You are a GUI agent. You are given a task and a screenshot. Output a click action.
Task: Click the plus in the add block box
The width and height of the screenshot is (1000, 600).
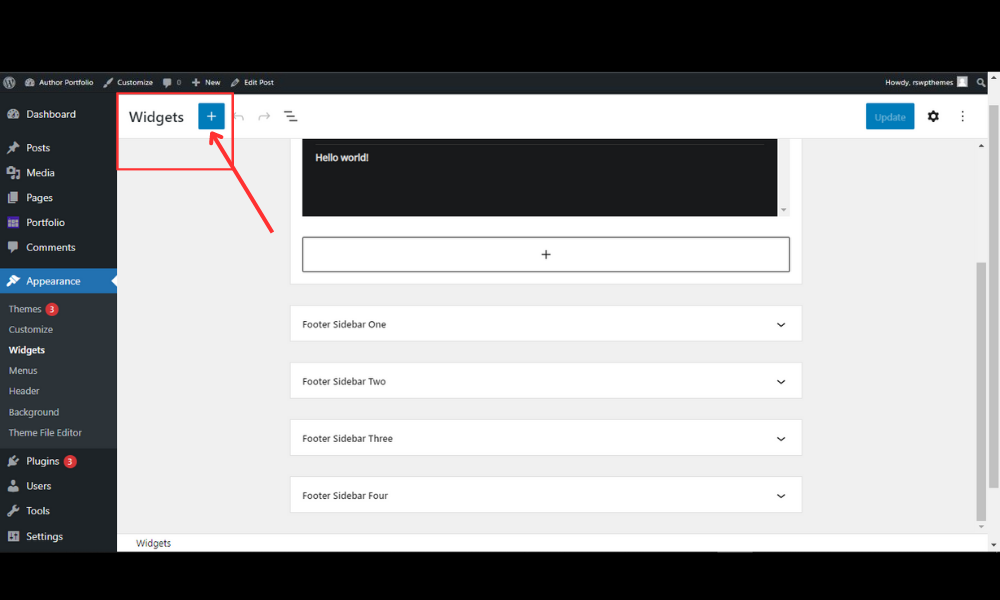pyautogui.click(x=546, y=254)
